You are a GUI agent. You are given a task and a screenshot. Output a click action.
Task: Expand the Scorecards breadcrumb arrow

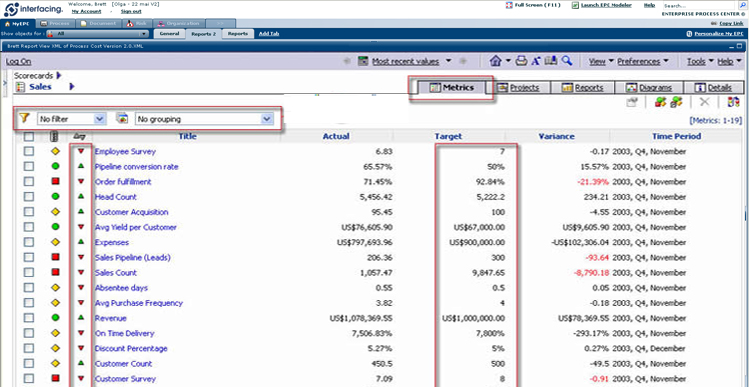59,75
